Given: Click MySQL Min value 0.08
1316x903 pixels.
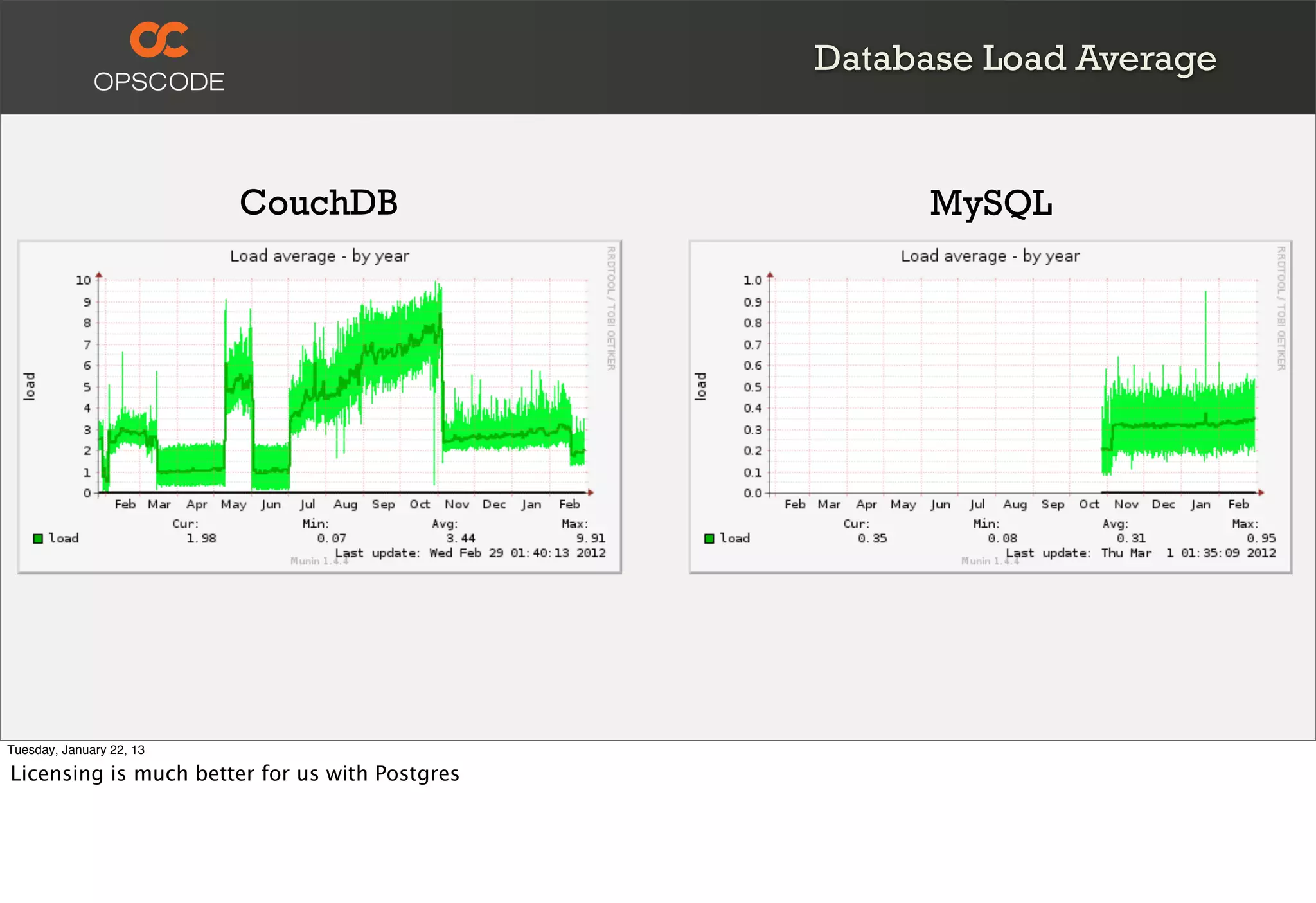Looking at the screenshot, I should point(1002,539).
